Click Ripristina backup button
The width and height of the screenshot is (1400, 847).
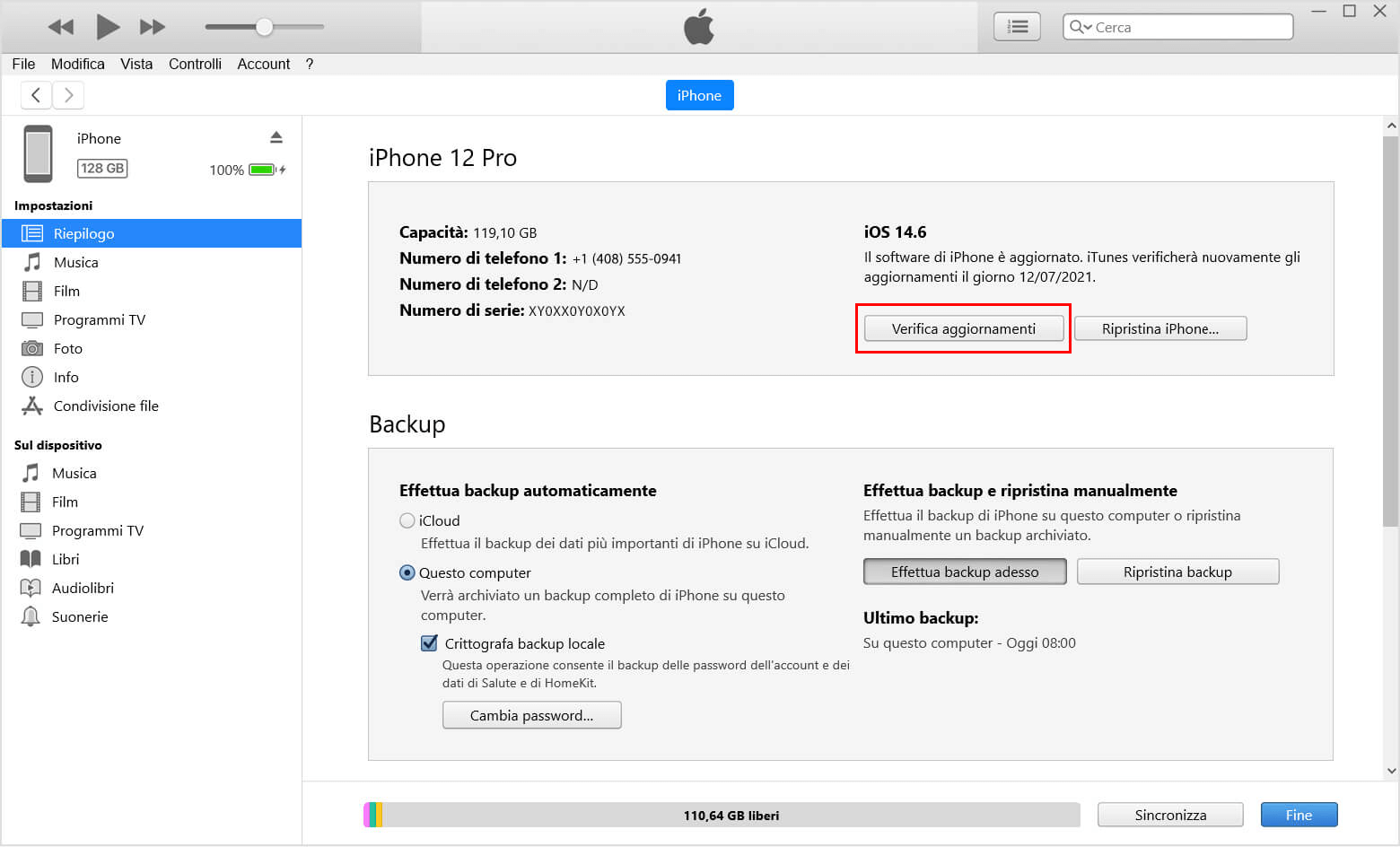1177,572
